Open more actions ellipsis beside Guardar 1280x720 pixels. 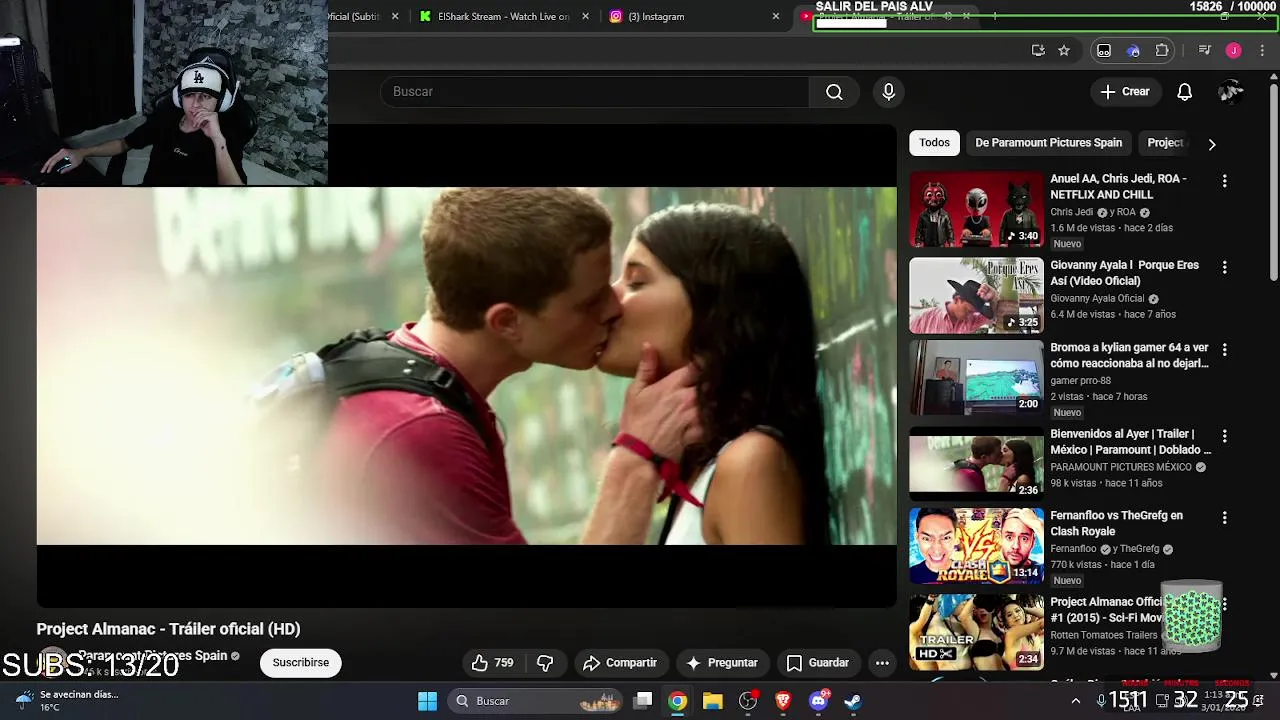(x=882, y=663)
